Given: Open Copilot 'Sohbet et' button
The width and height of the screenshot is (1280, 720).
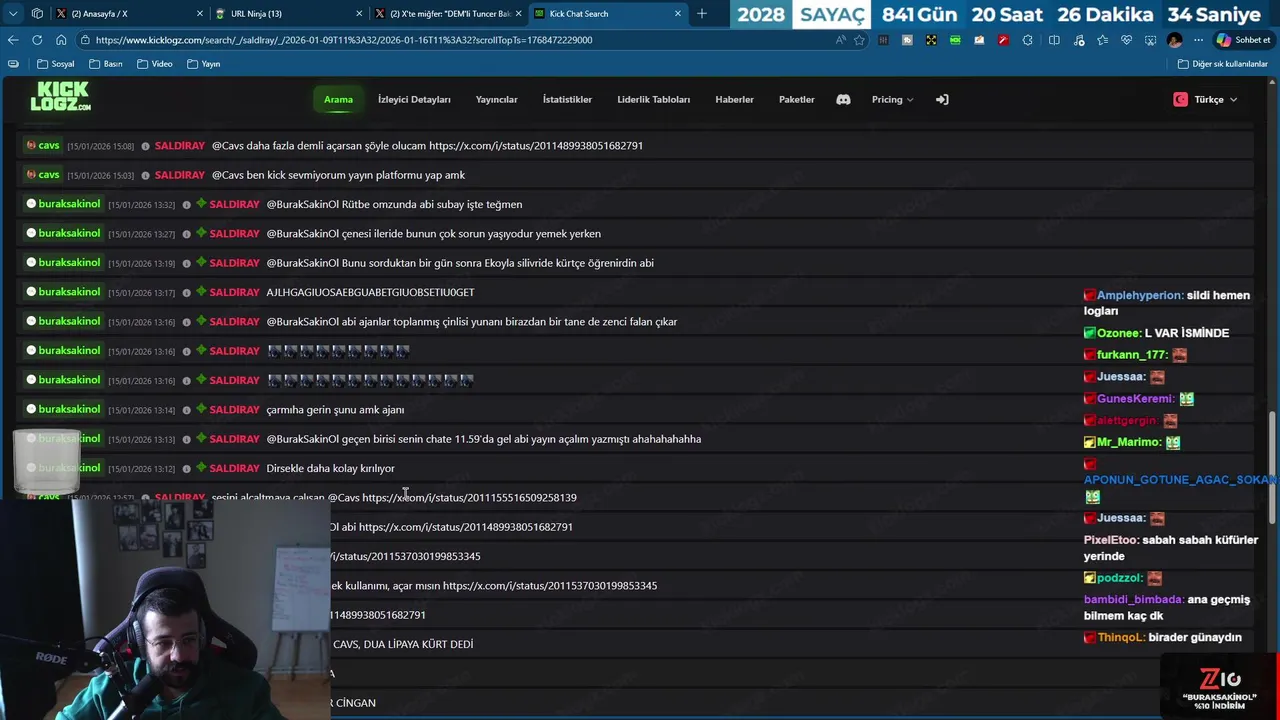Looking at the screenshot, I should pos(1243,40).
